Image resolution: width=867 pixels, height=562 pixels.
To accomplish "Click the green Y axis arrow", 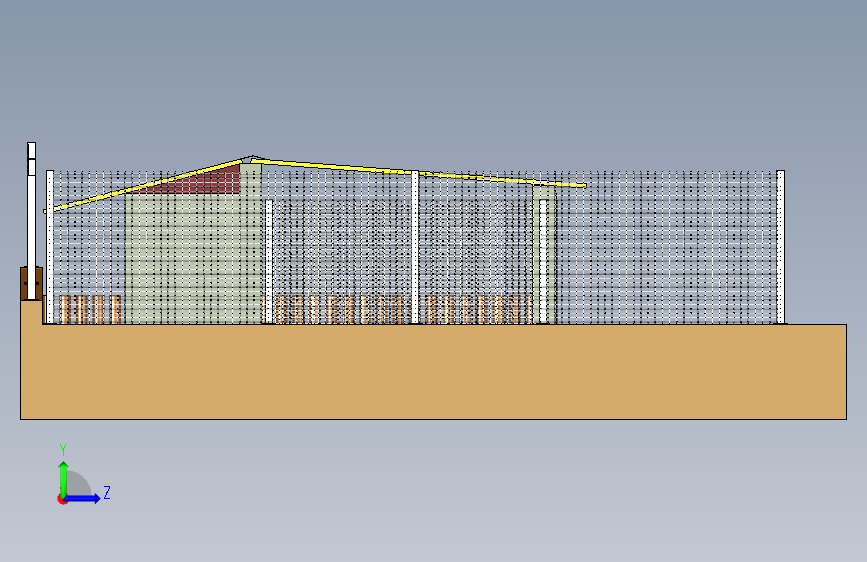I will click(64, 478).
